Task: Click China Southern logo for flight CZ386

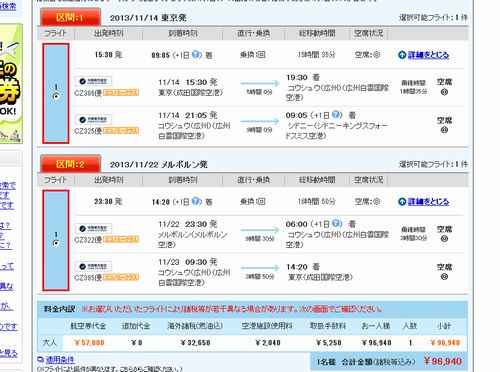Action: click(93, 81)
